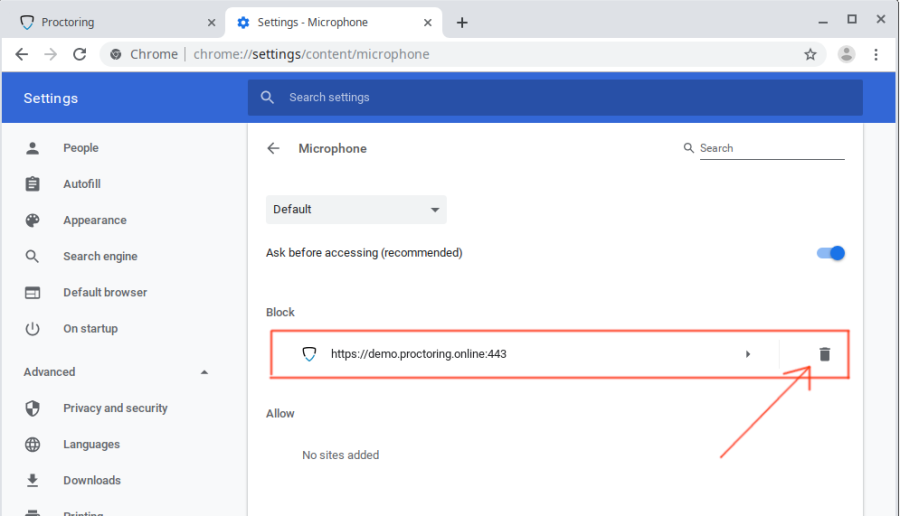Click the On startup power icon
The width and height of the screenshot is (900, 516).
(32, 329)
